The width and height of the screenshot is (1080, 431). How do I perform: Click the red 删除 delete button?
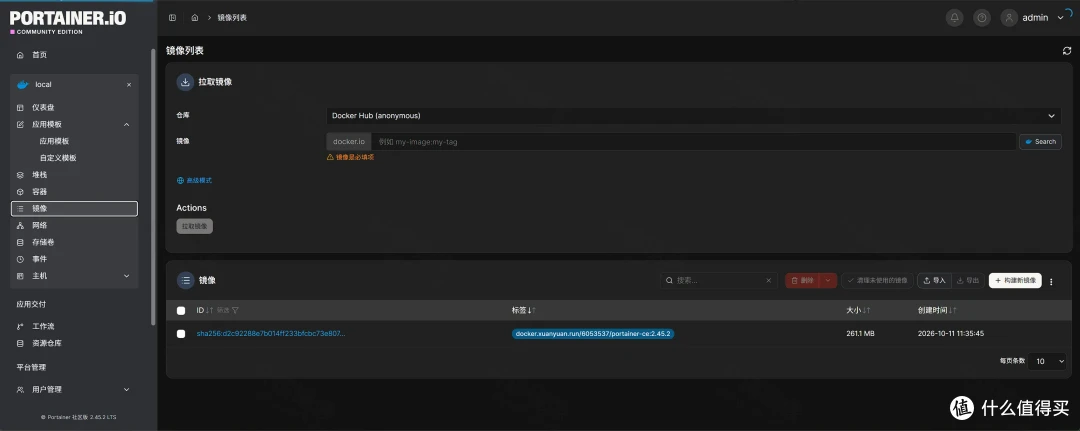coord(802,280)
